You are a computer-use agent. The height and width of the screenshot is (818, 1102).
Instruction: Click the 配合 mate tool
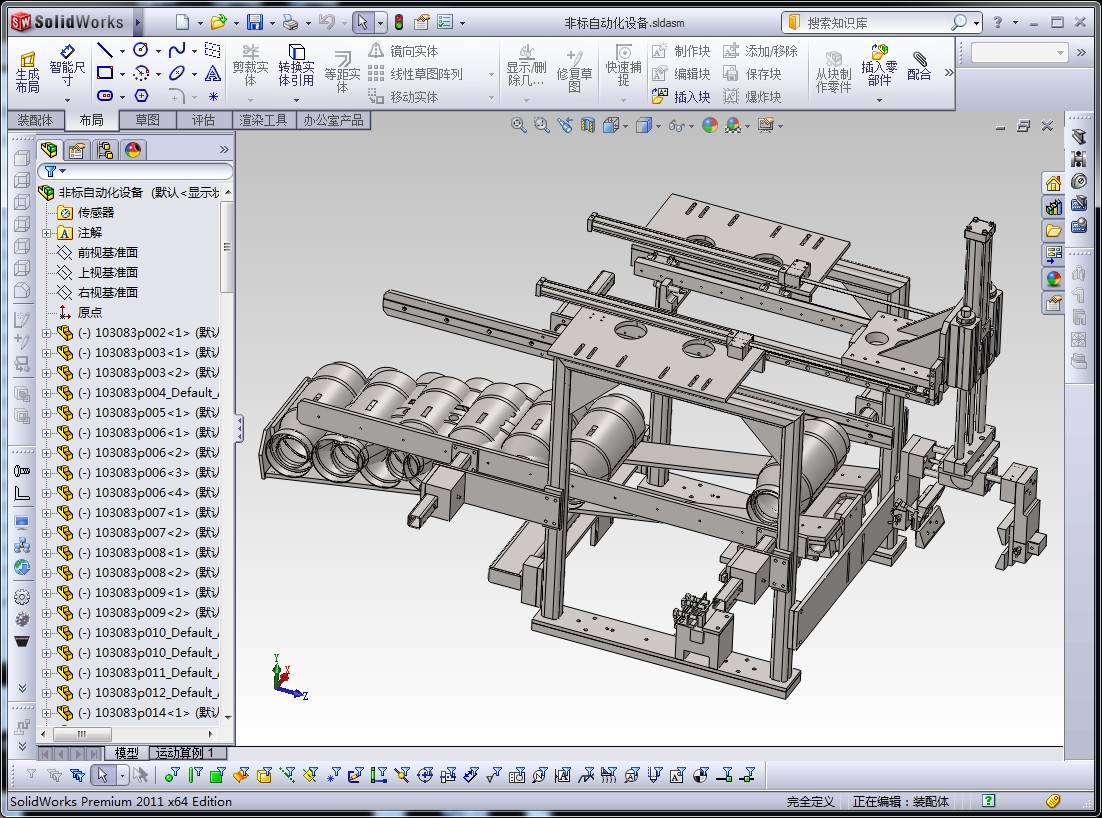[x=919, y=66]
